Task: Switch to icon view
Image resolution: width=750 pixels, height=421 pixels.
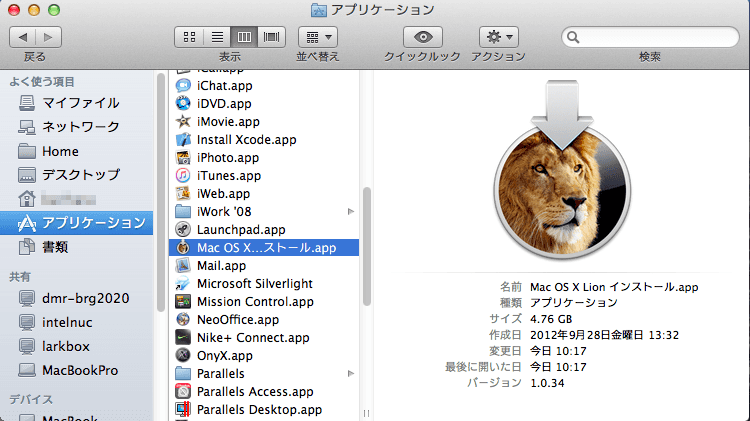Action: [189, 37]
